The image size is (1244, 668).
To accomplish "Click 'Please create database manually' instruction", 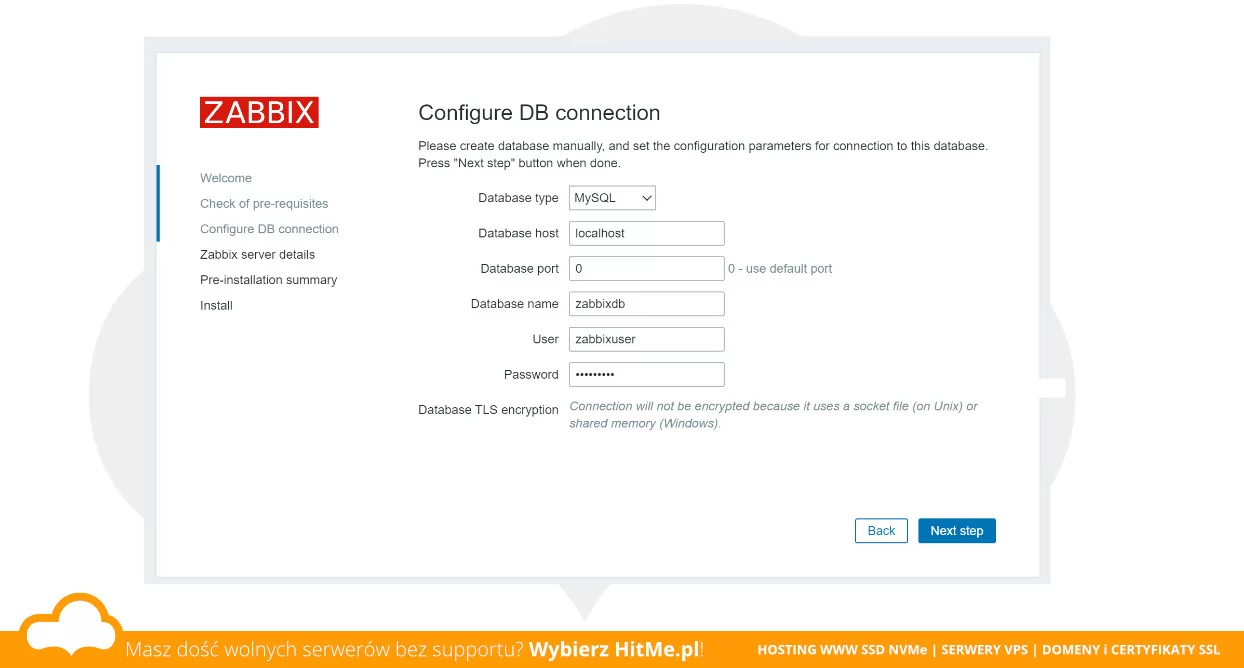I will coord(703,154).
